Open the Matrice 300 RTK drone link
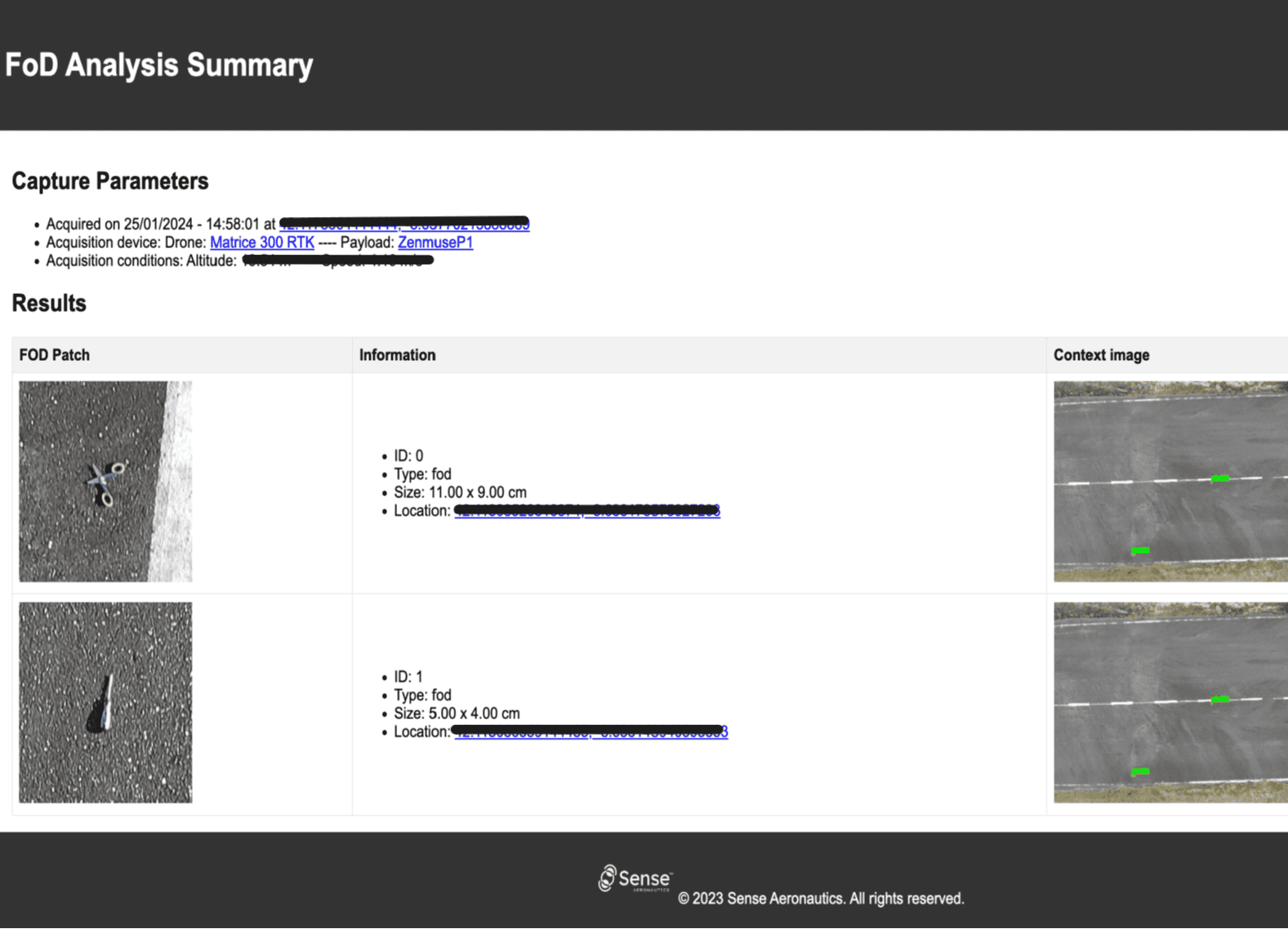 point(261,242)
